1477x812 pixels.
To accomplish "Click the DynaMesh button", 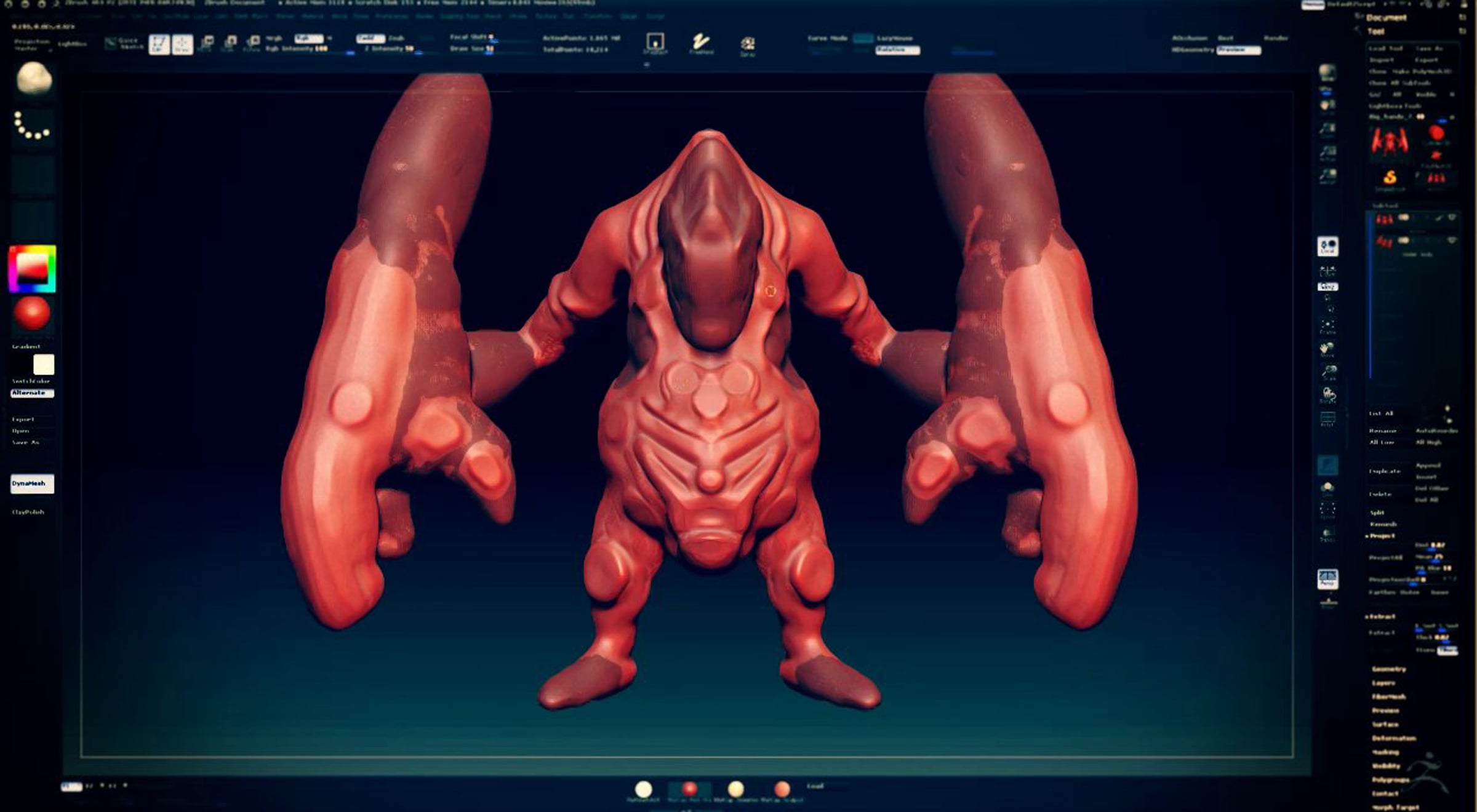I will click(x=32, y=484).
